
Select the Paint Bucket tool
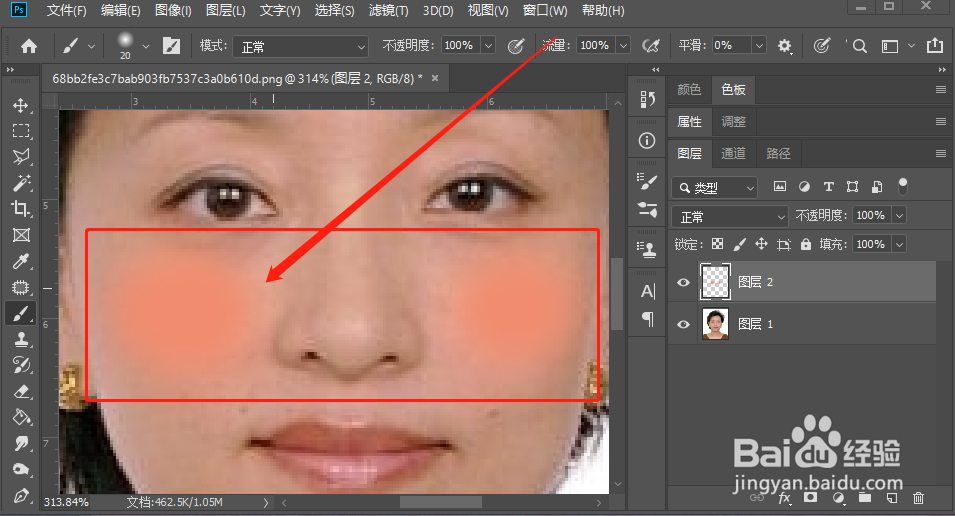21,417
